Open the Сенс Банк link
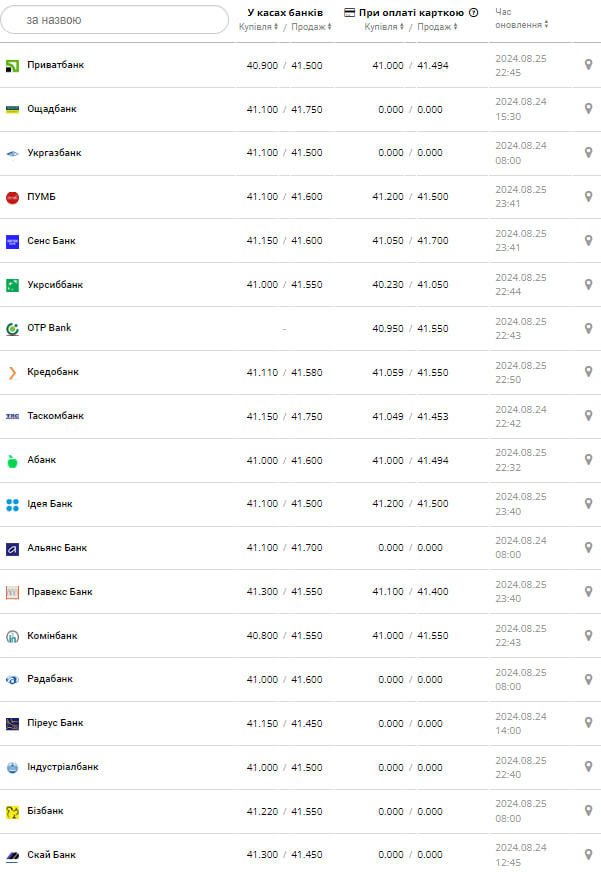 (51, 241)
